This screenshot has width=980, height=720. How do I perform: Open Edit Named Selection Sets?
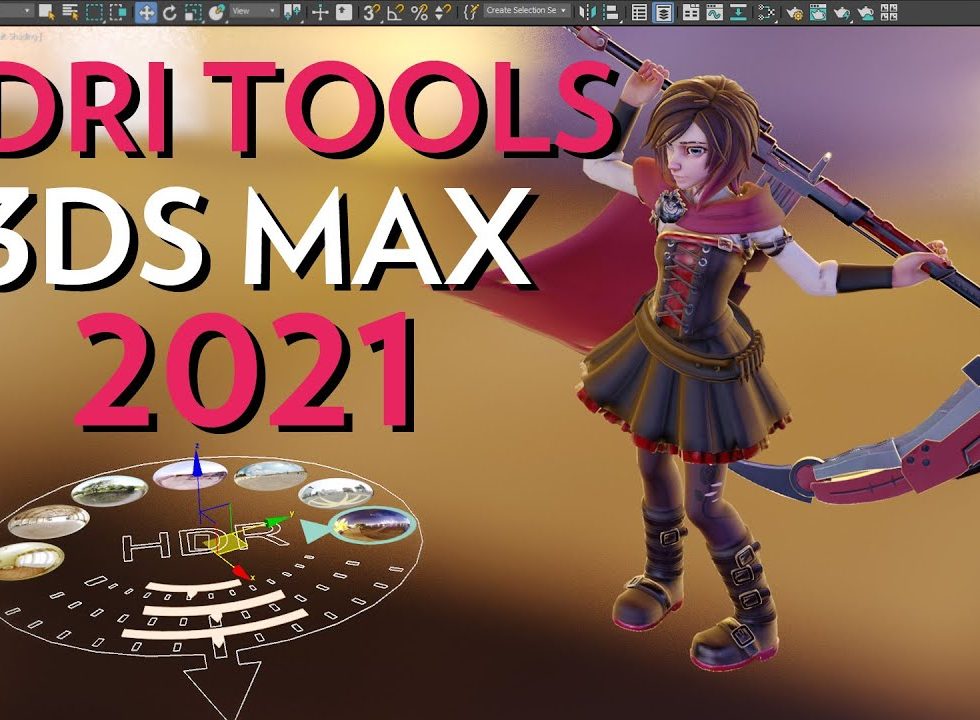(471, 11)
